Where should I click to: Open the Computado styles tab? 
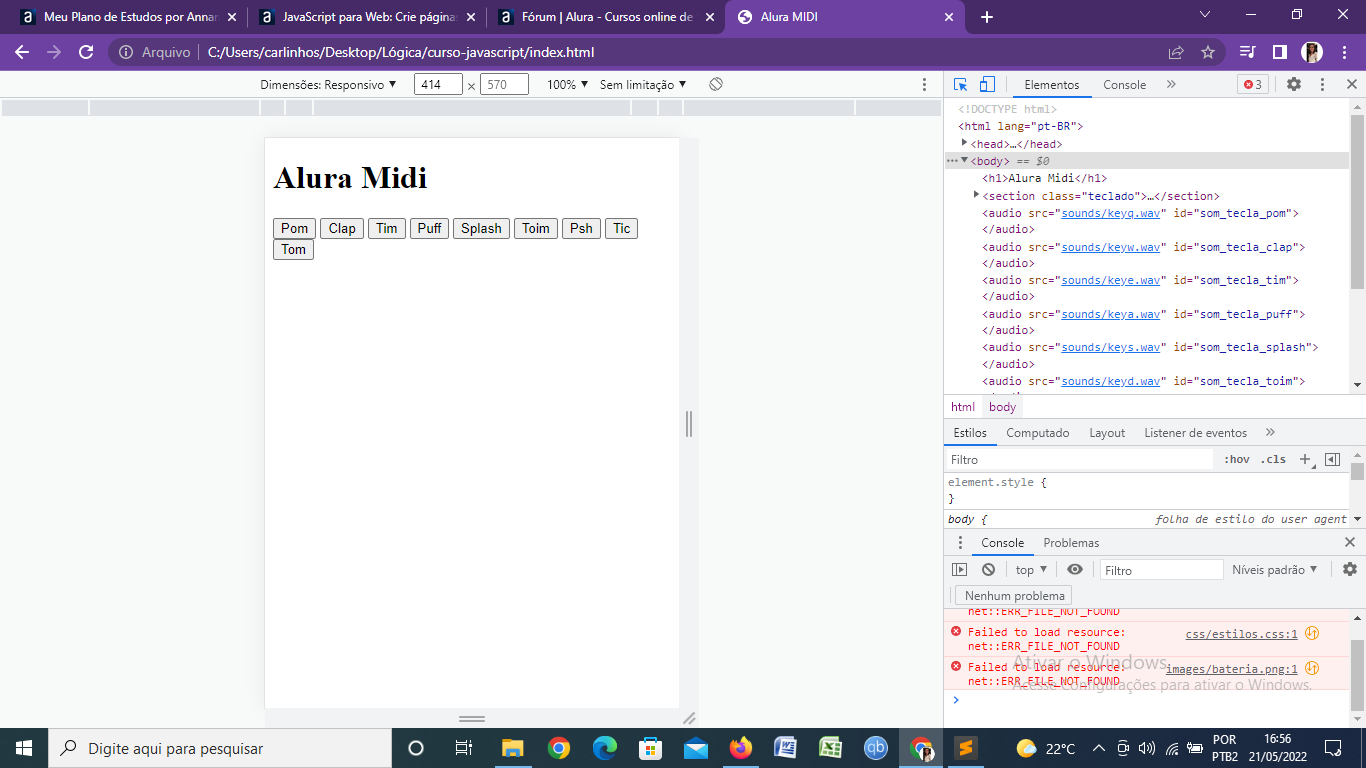click(1038, 433)
